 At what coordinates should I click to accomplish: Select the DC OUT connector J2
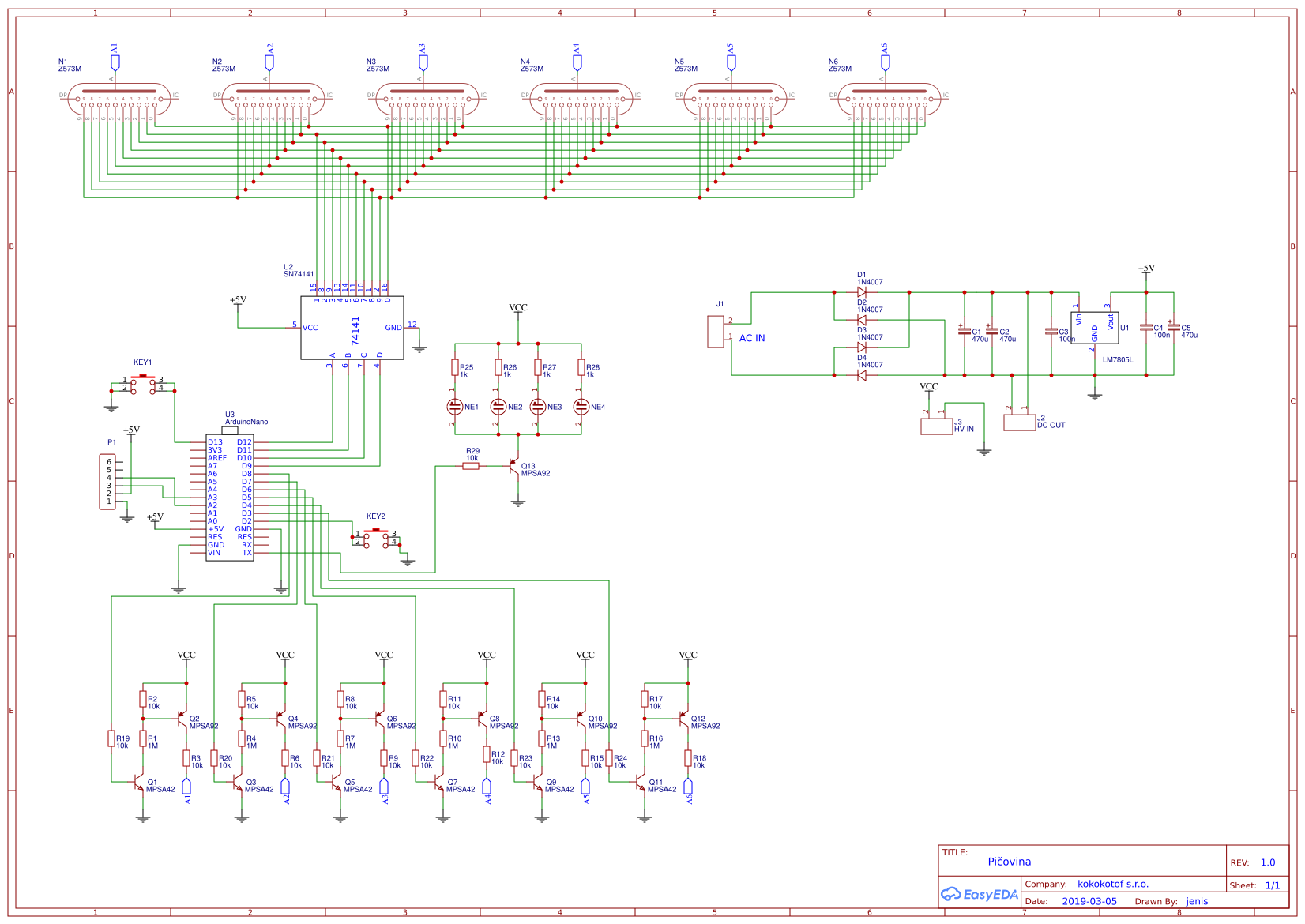(x=1018, y=423)
